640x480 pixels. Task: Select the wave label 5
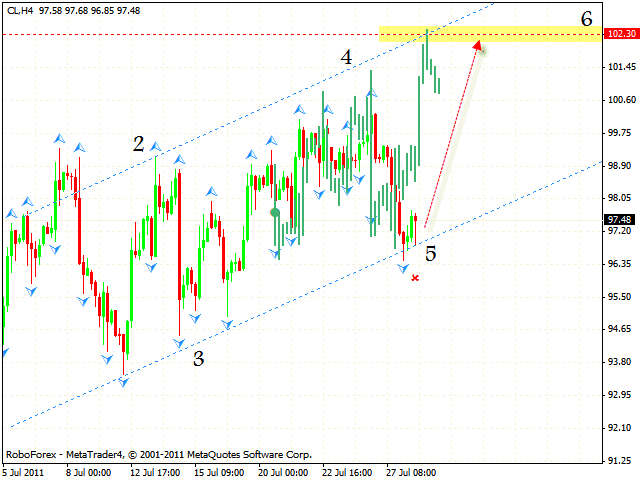(430, 253)
